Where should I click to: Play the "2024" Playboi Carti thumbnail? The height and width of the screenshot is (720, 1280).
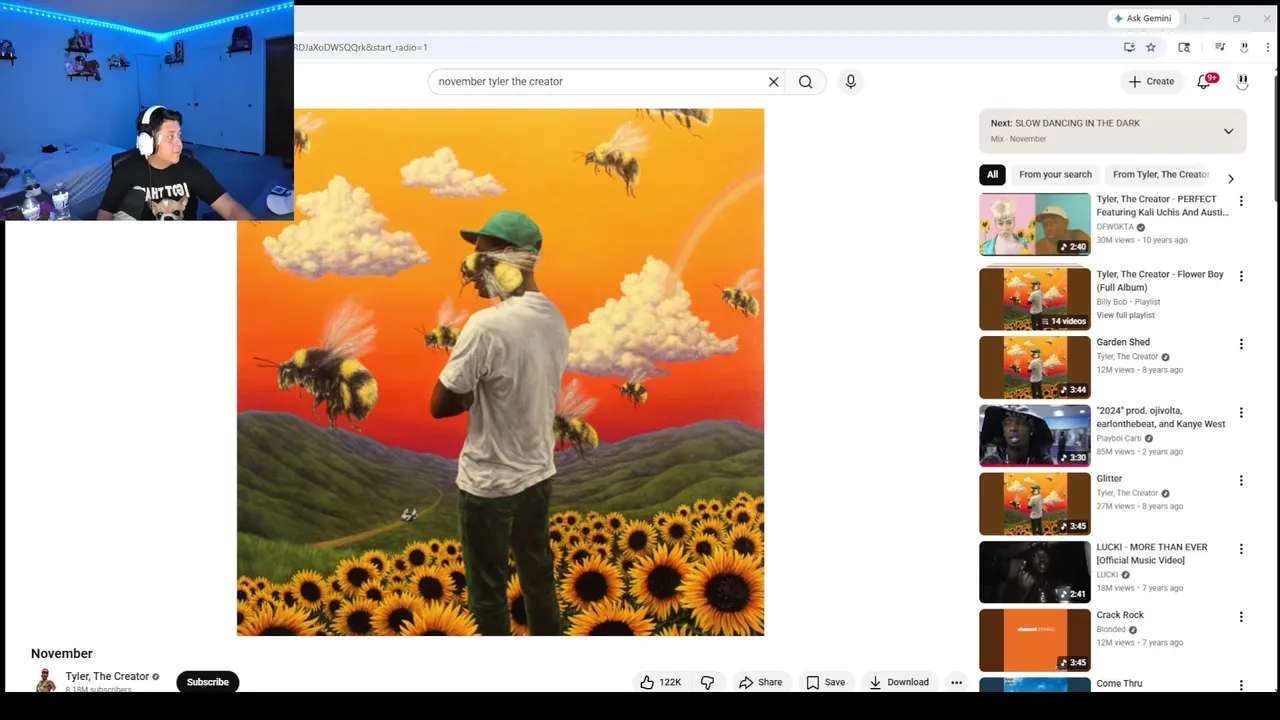1035,435
